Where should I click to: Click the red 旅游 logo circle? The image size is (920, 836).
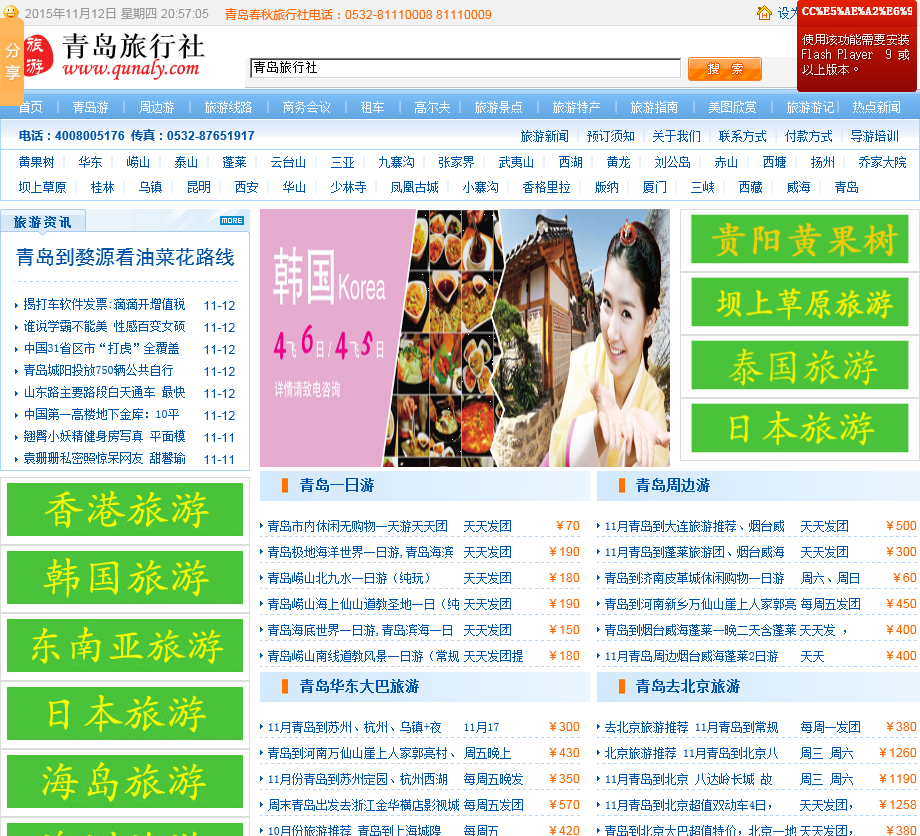point(38,55)
